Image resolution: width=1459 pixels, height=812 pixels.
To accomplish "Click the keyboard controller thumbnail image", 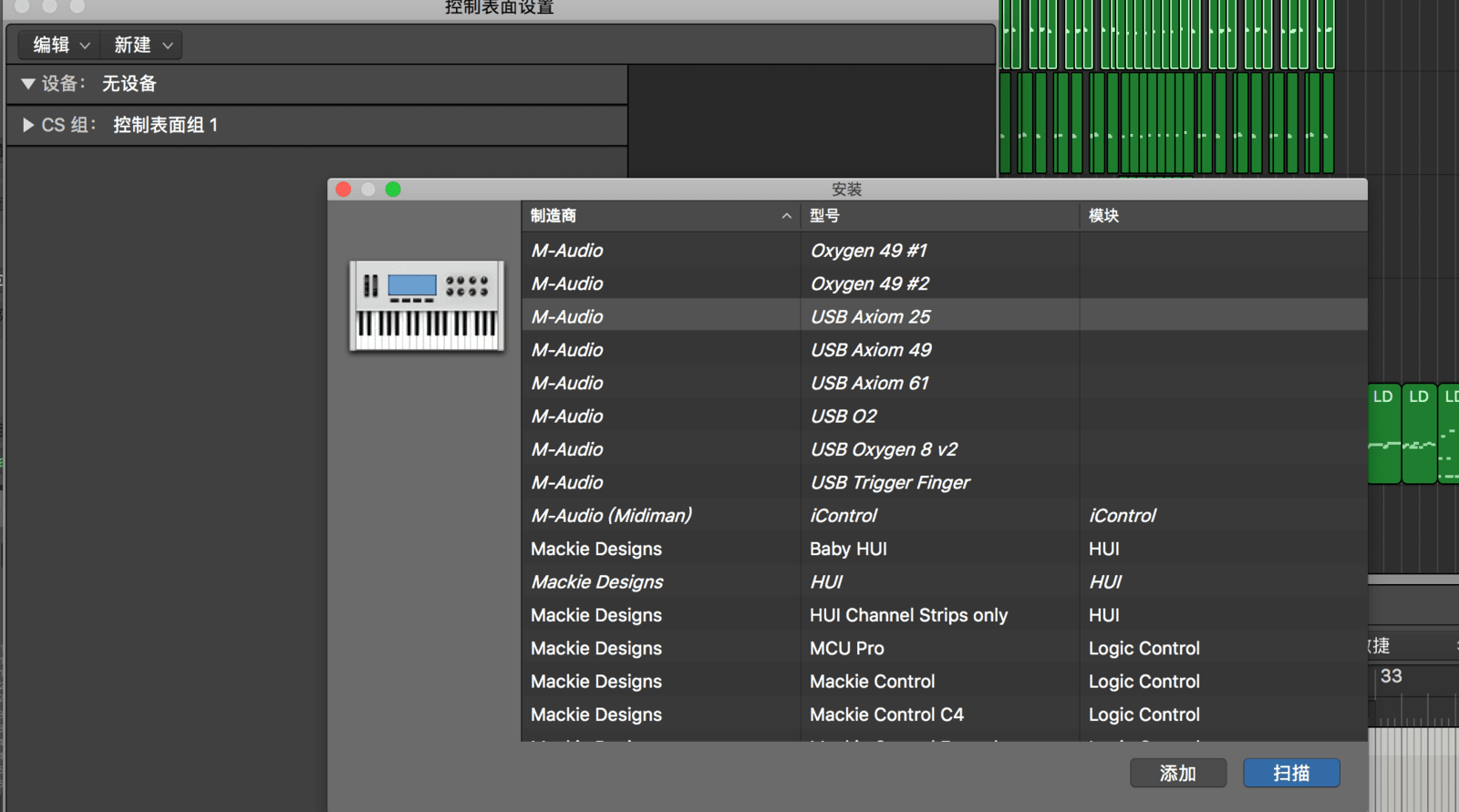I will [427, 305].
